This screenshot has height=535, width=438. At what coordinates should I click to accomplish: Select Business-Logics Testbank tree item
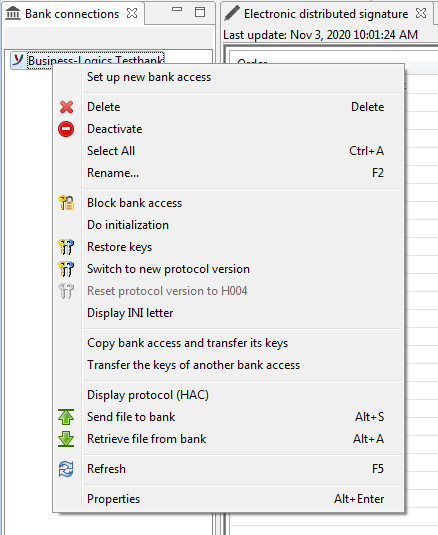point(96,61)
